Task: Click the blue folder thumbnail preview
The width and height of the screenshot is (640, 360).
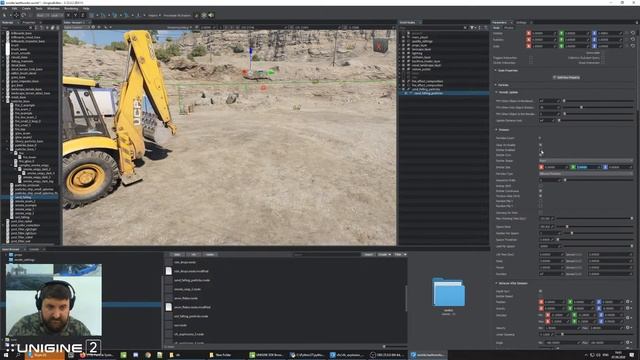Action: [449, 292]
